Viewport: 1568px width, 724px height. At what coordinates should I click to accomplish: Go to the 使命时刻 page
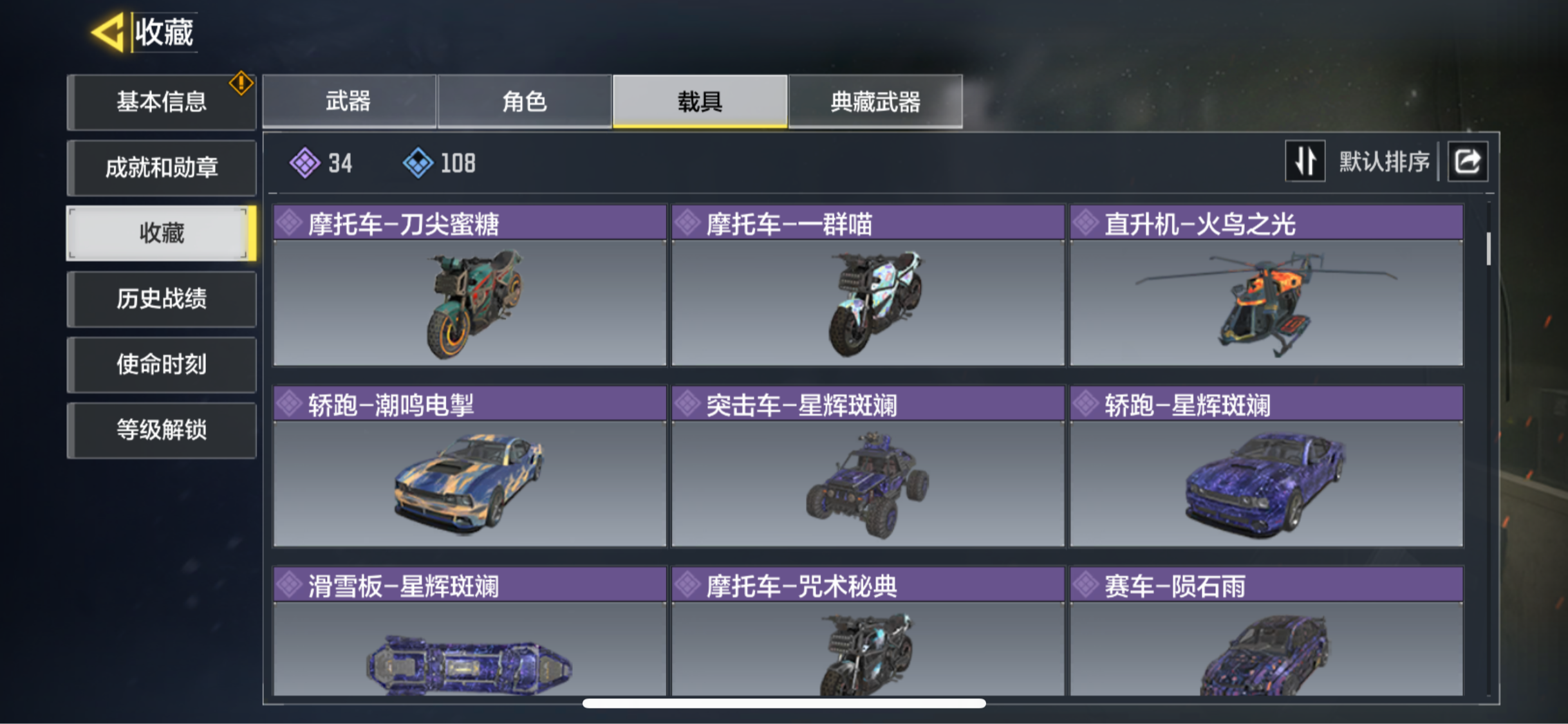(162, 365)
